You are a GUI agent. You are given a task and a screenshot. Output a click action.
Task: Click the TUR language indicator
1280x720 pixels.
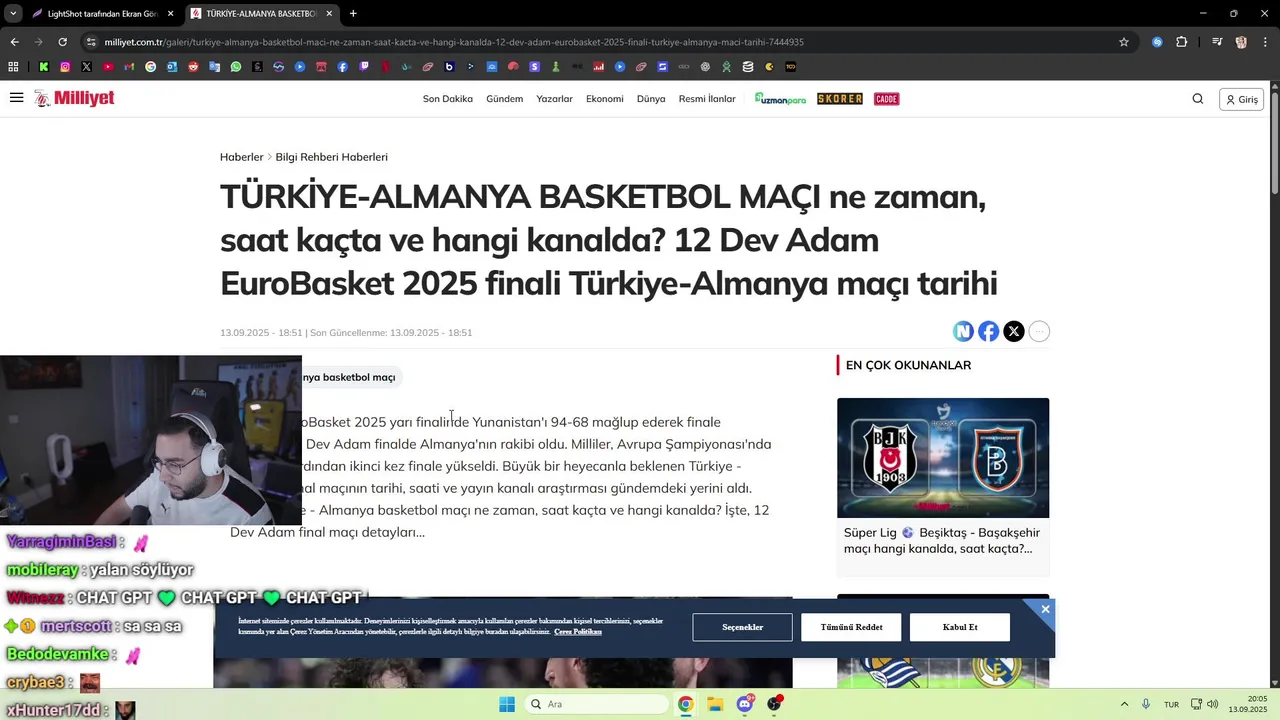(1171, 704)
